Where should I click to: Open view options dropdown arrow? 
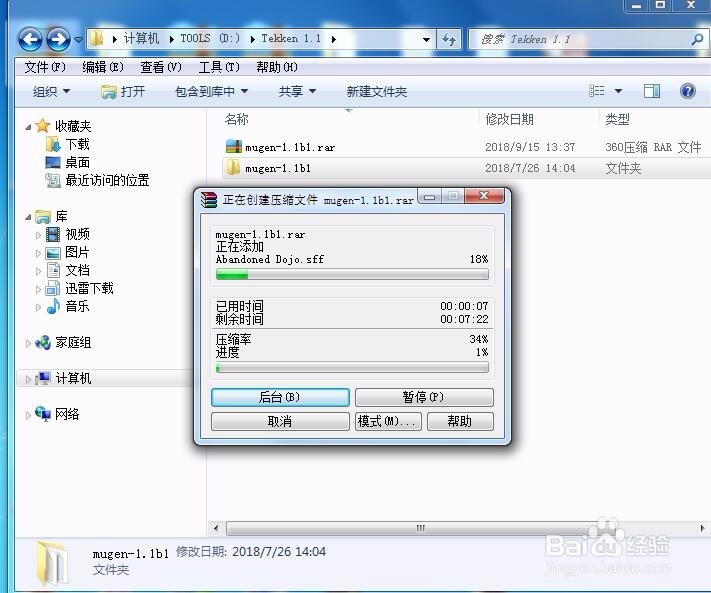pos(618,91)
